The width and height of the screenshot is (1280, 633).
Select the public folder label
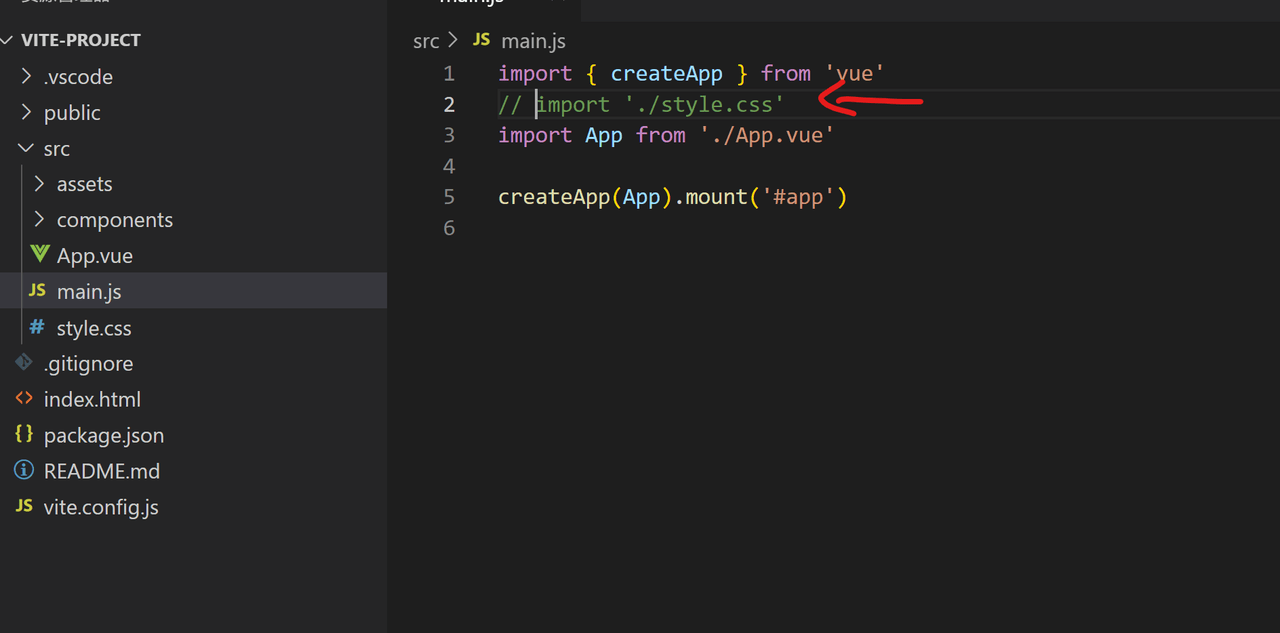(x=72, y=113)
